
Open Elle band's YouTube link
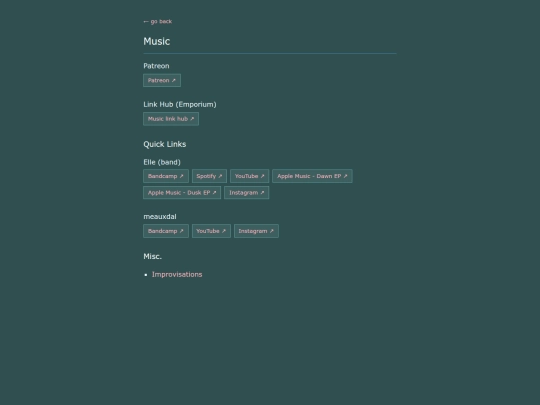249,176
